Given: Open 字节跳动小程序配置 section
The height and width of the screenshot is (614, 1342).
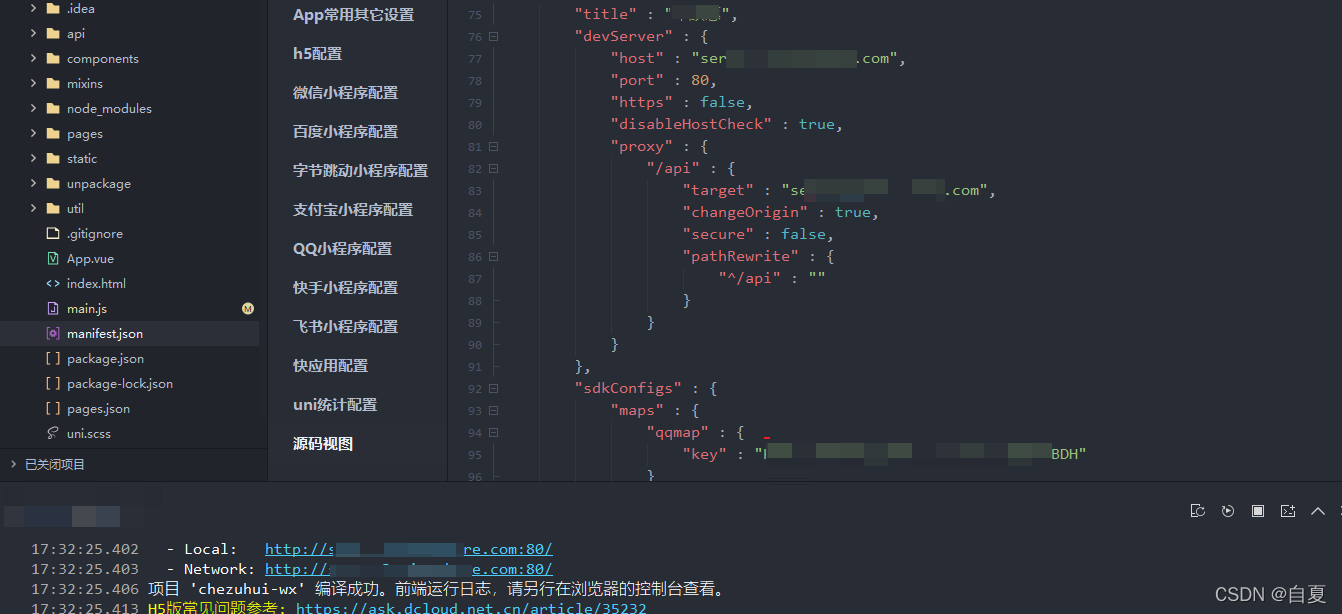Looking at the screenshot, I should [360, 171].
